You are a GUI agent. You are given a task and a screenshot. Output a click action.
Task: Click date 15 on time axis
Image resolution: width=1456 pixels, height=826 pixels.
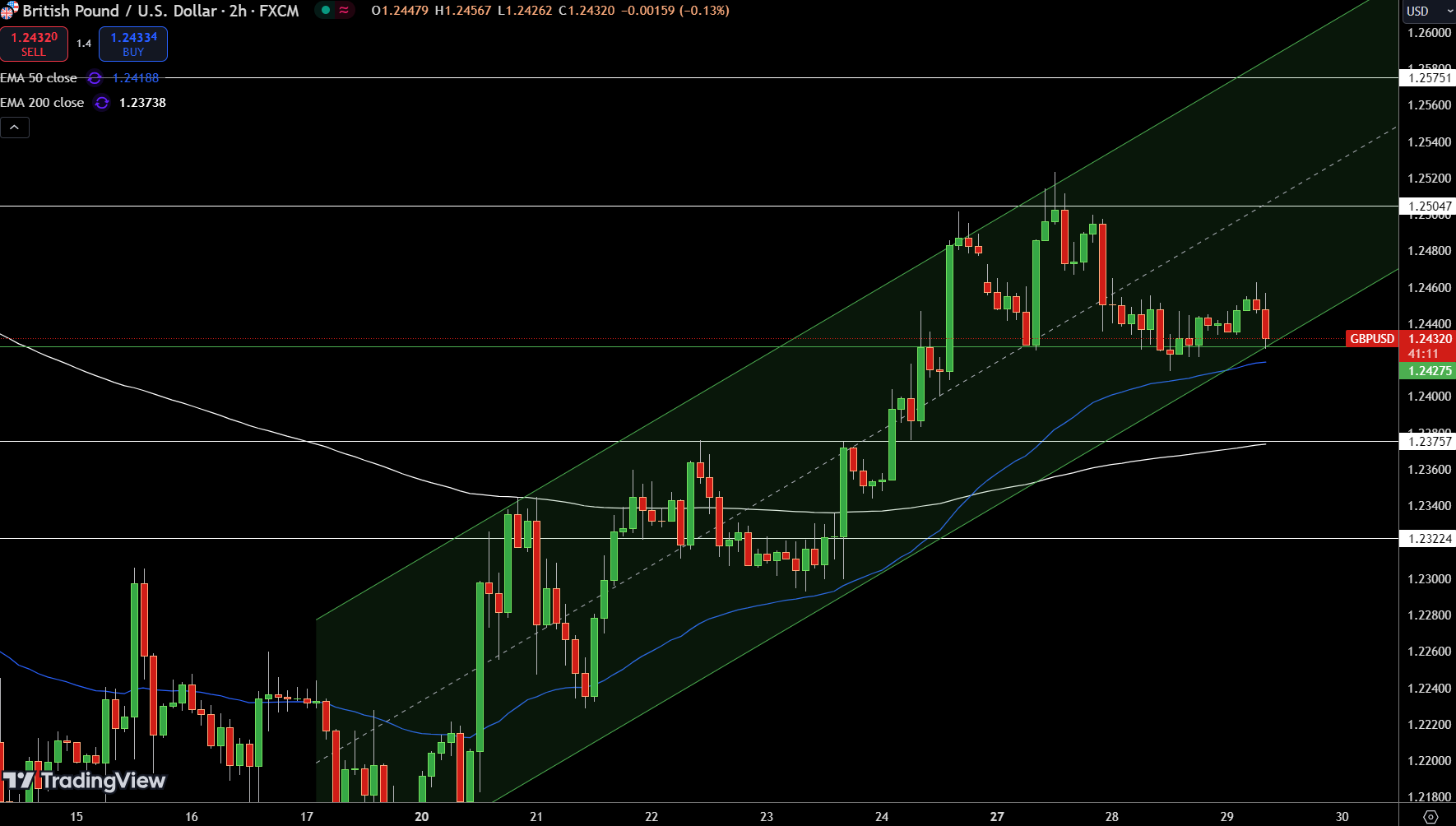(77, 817)
